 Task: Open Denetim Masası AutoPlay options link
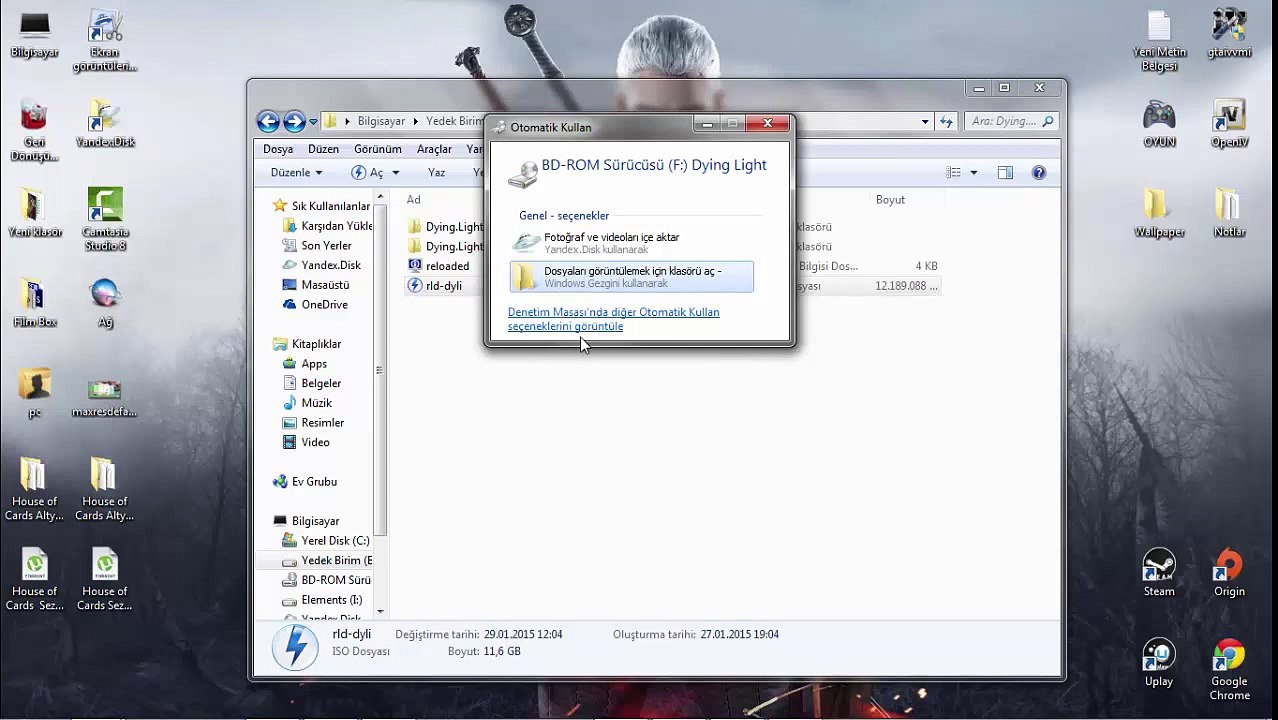click(x=613, y=319)
